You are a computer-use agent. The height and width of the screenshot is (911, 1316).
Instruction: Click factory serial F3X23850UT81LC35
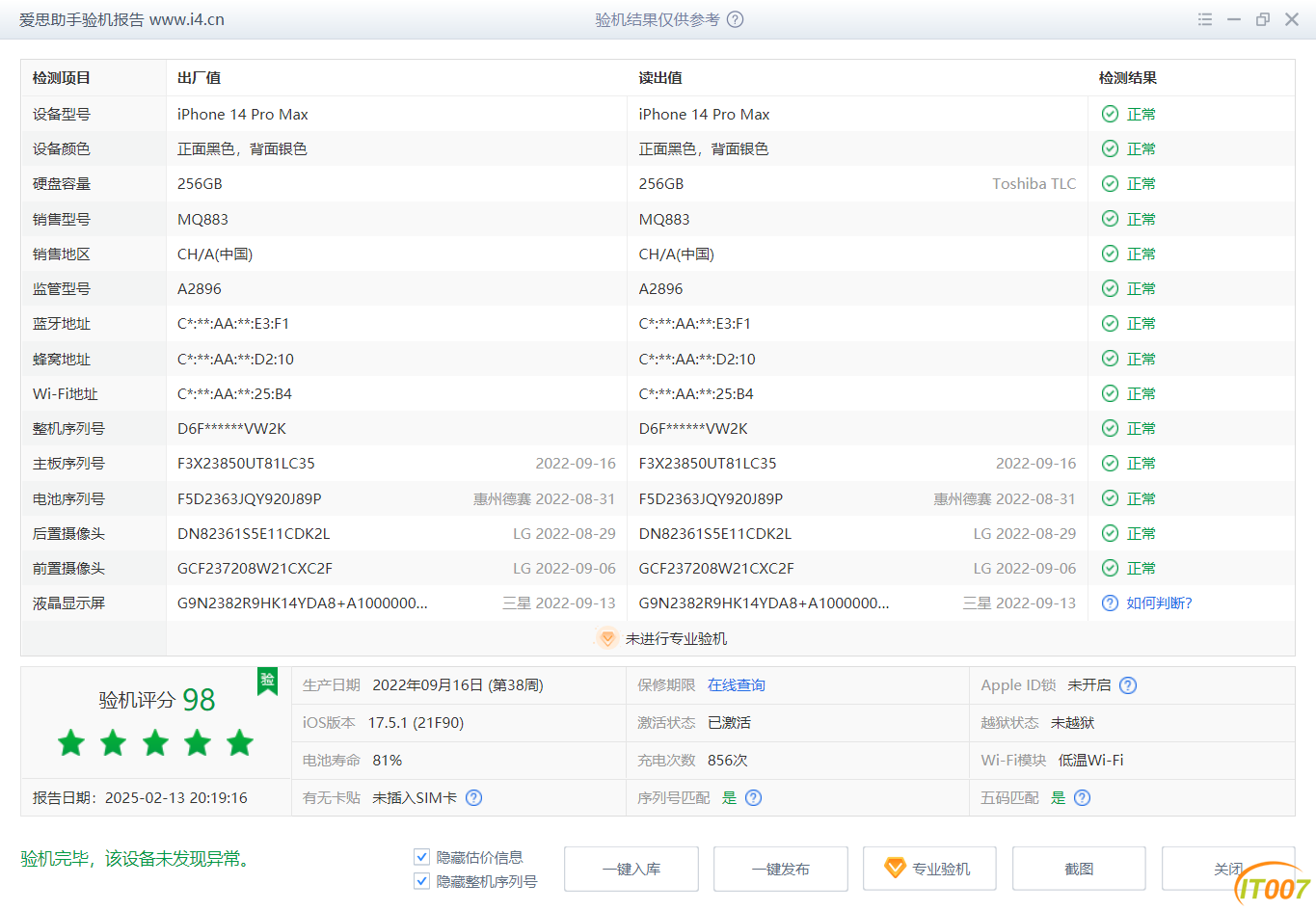pyautogui.click(x=246, y=463)
